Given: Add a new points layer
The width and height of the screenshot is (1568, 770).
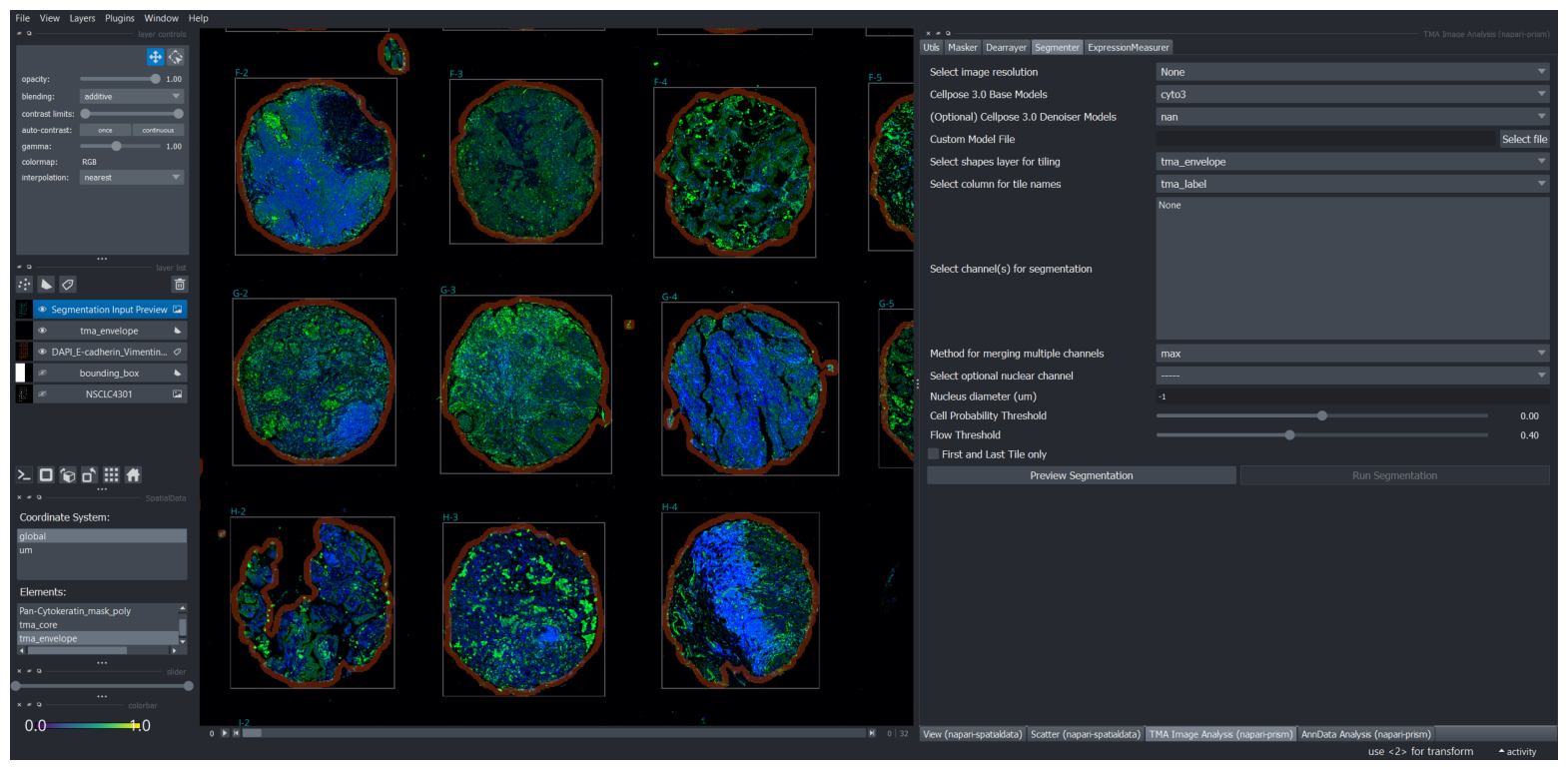Looking at the screenshot, I should 25,285.
